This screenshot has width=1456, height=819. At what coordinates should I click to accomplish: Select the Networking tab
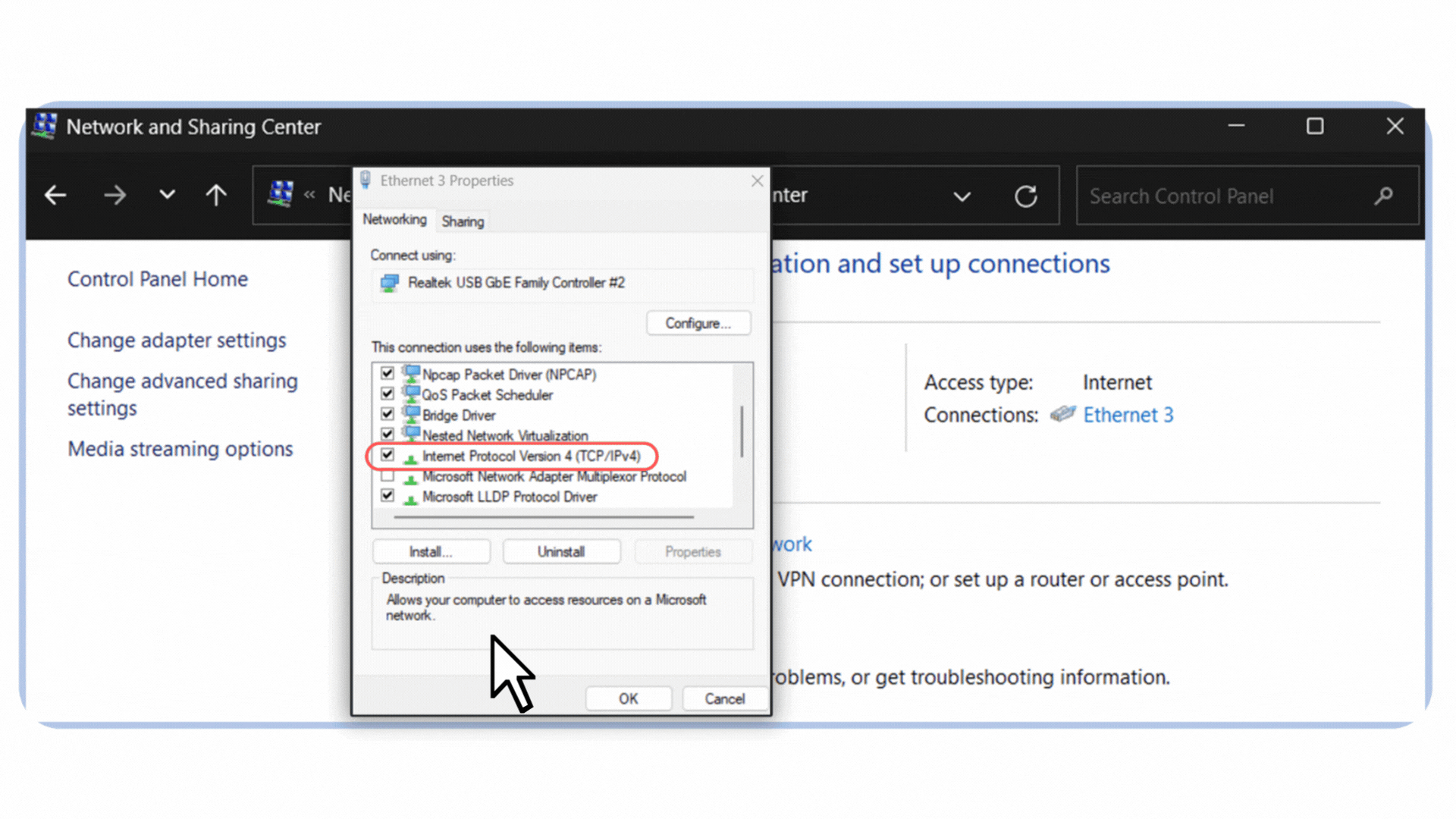pos(394,219)
